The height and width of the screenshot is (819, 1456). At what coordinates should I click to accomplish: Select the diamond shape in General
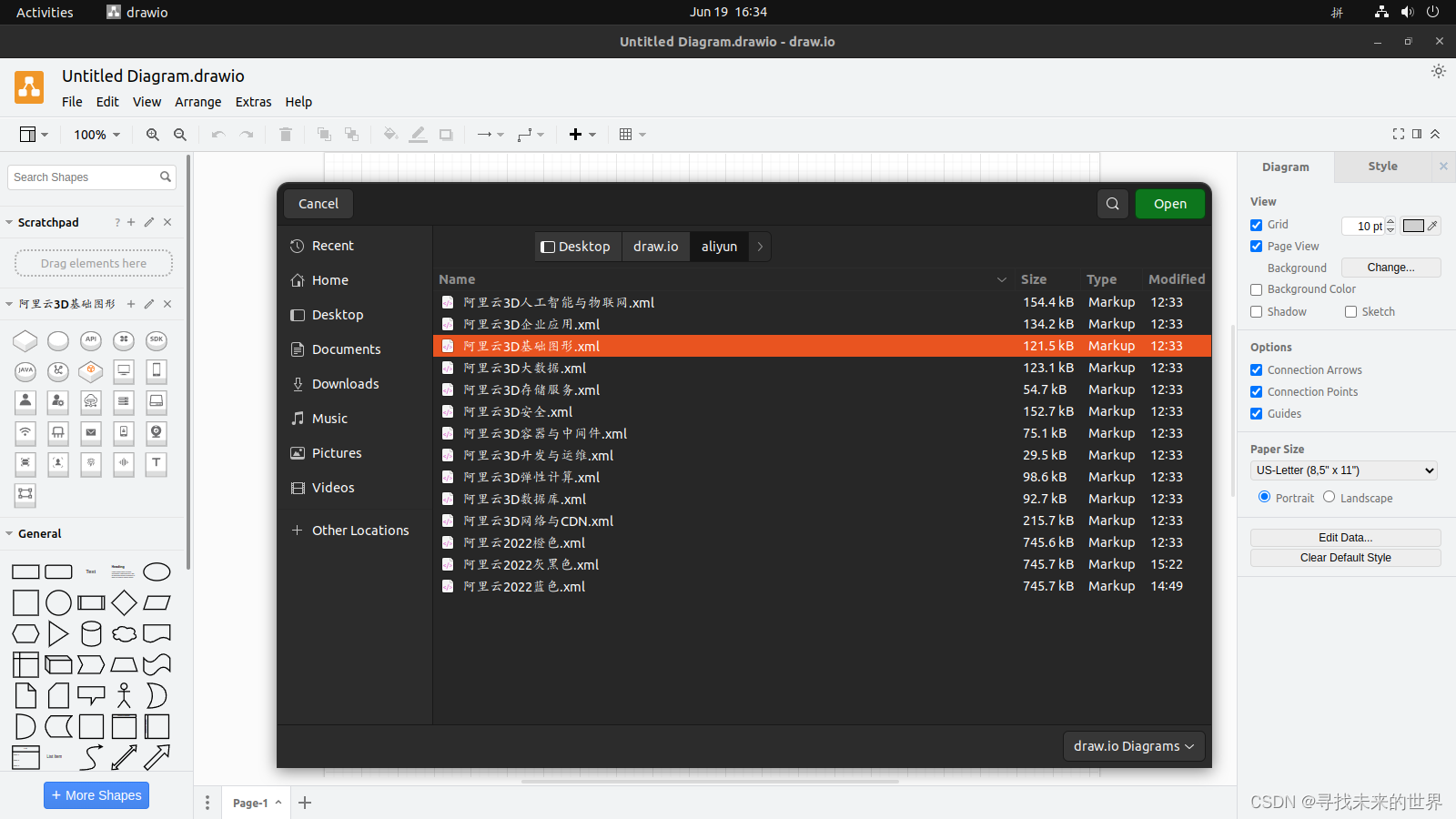(x=124, y=602)
